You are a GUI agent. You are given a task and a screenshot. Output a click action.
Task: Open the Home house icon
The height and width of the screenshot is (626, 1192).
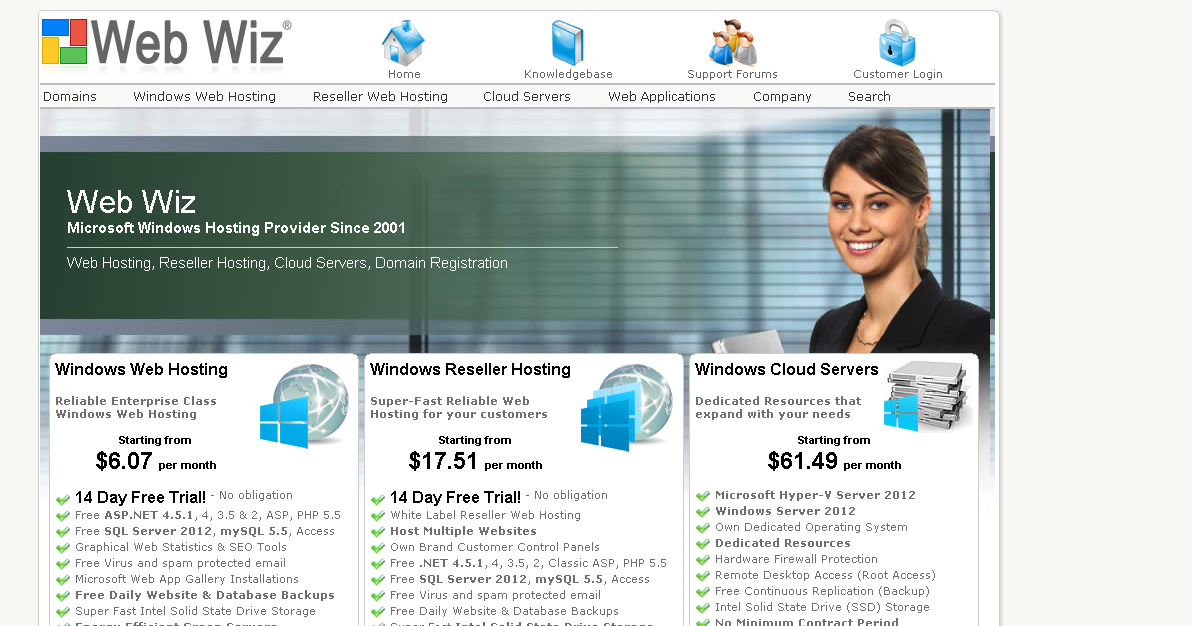403,43
